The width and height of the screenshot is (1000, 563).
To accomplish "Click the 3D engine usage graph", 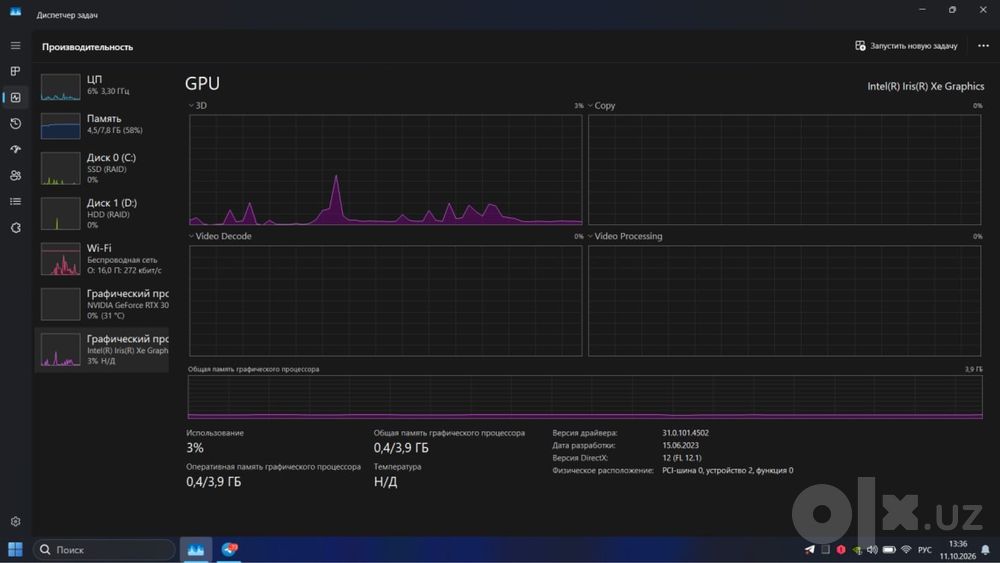I will click(x=386, y=170).
